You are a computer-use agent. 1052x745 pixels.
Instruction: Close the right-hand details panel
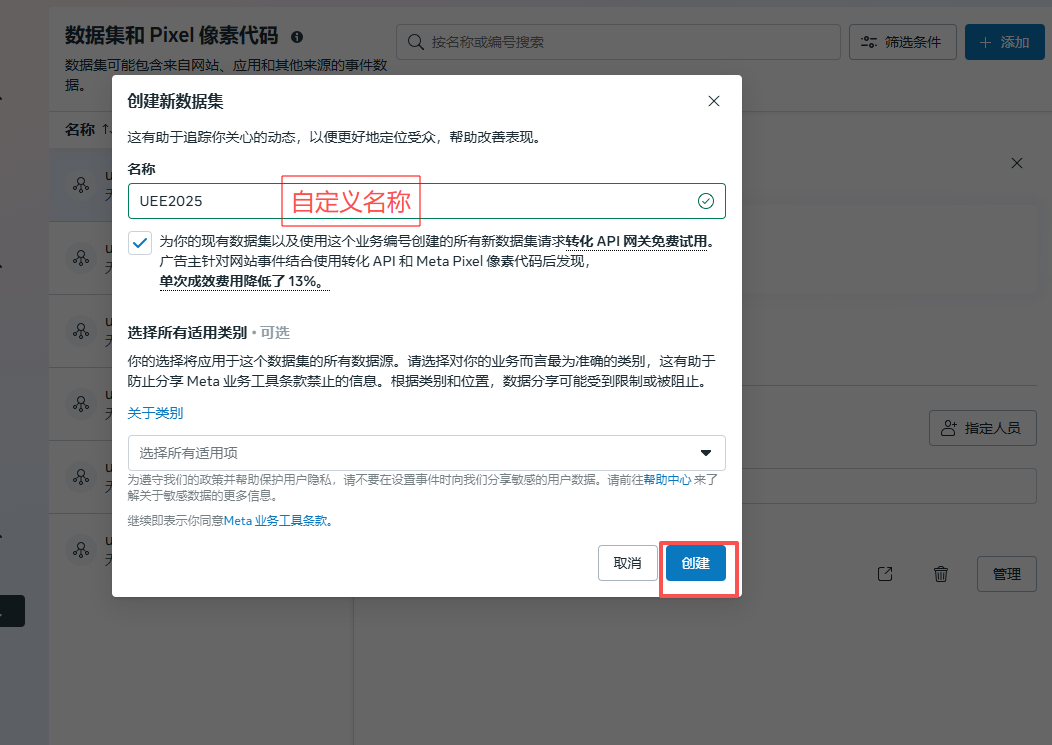1017,163
